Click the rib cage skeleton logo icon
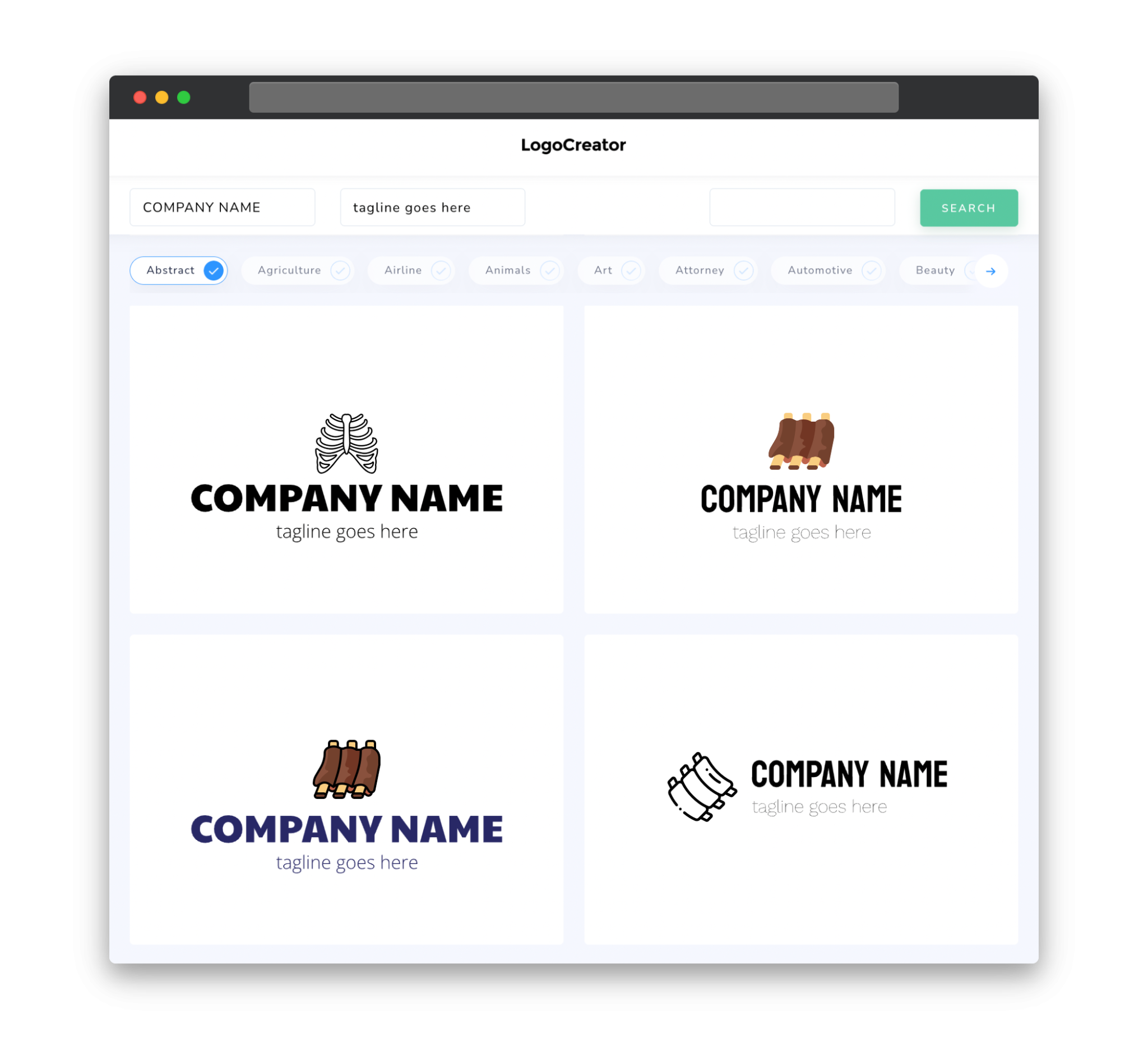 click(347, 441)
